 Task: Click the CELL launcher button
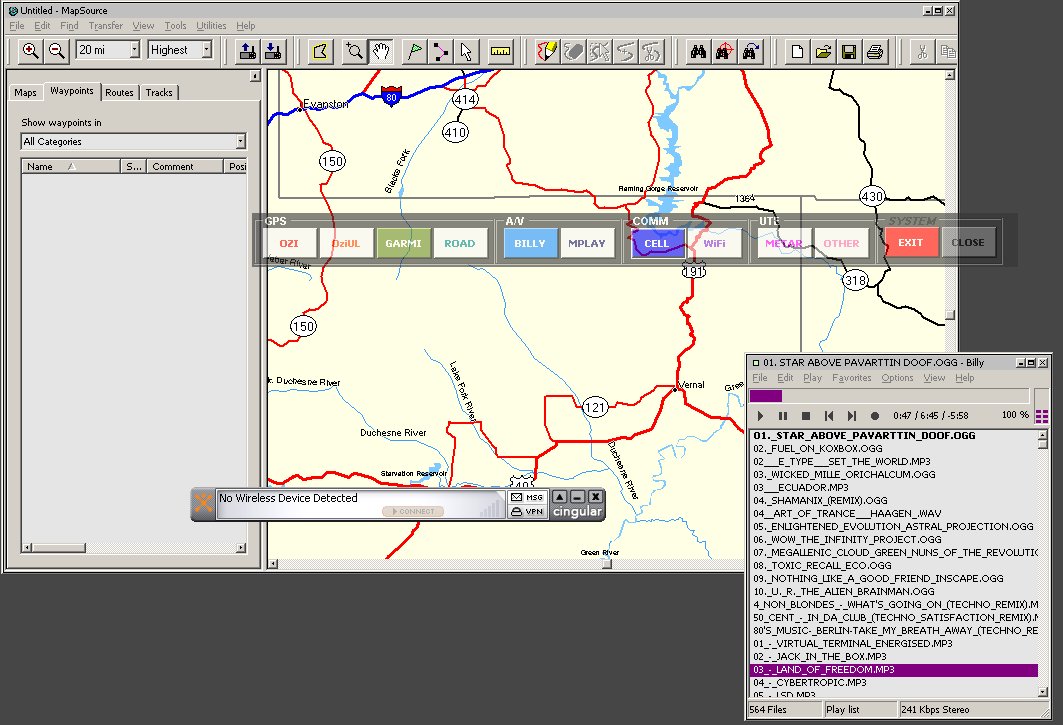pyautogui.click(x=657, y=243)
